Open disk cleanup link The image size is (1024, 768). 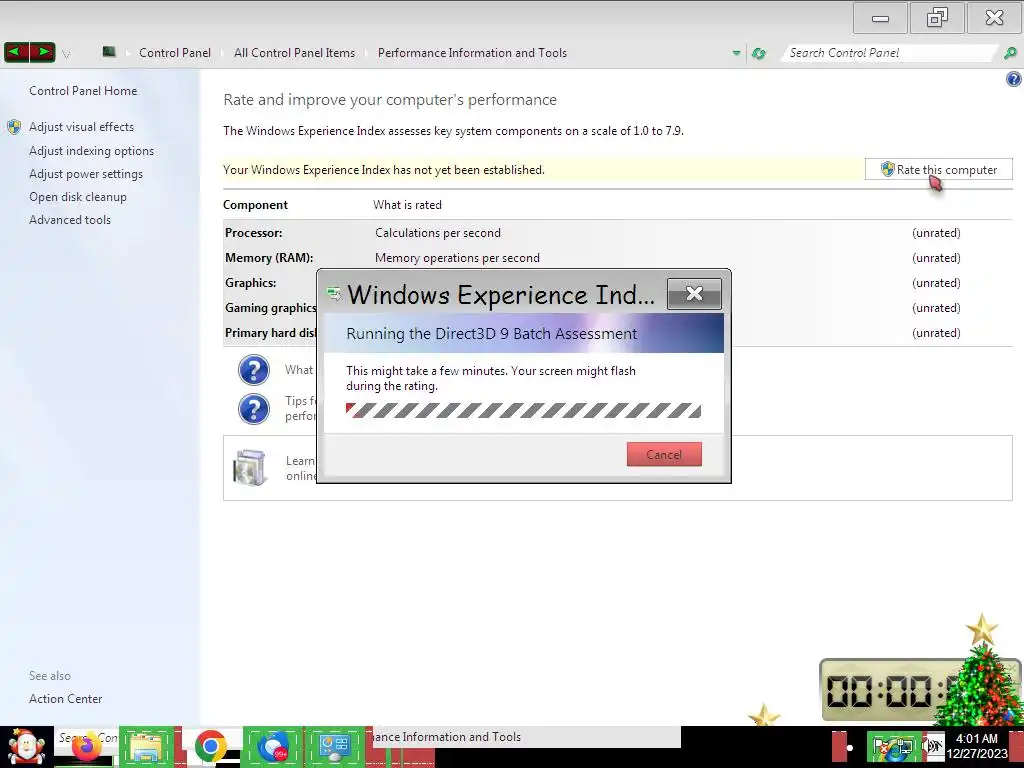point(78,197)
